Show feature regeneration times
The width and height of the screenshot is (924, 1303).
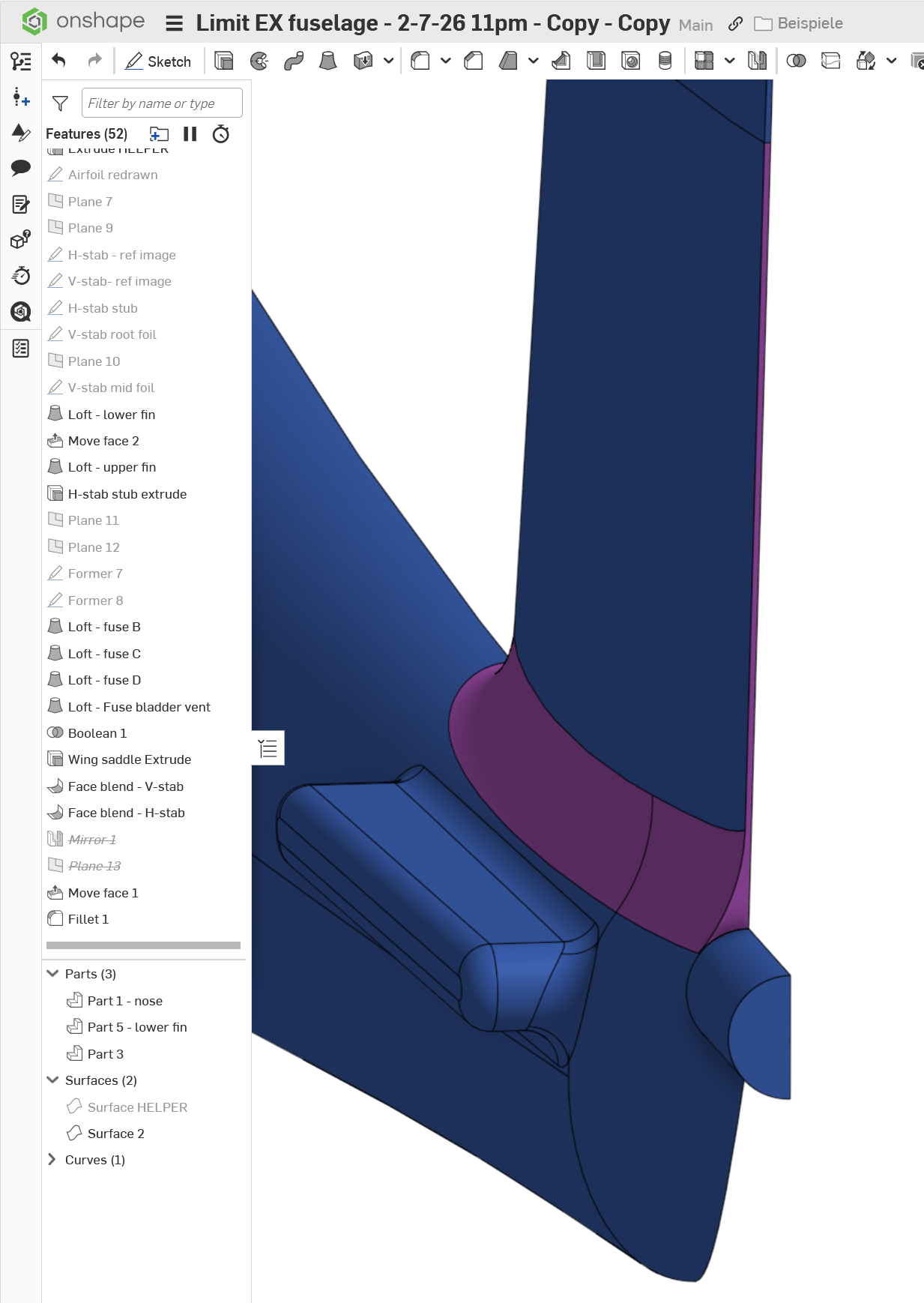[221, 134]
